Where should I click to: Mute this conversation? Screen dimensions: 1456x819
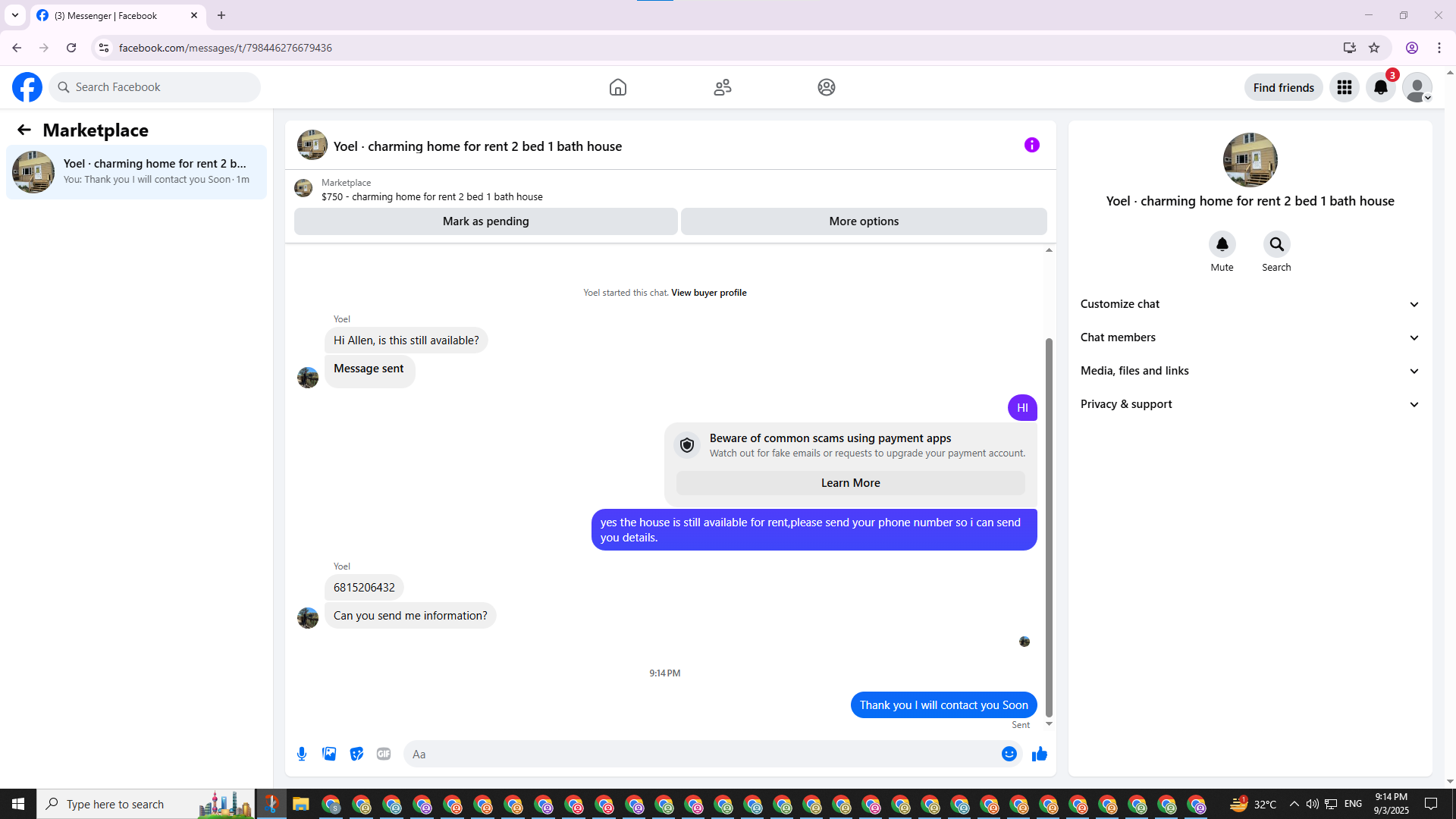coord(1222,244)
